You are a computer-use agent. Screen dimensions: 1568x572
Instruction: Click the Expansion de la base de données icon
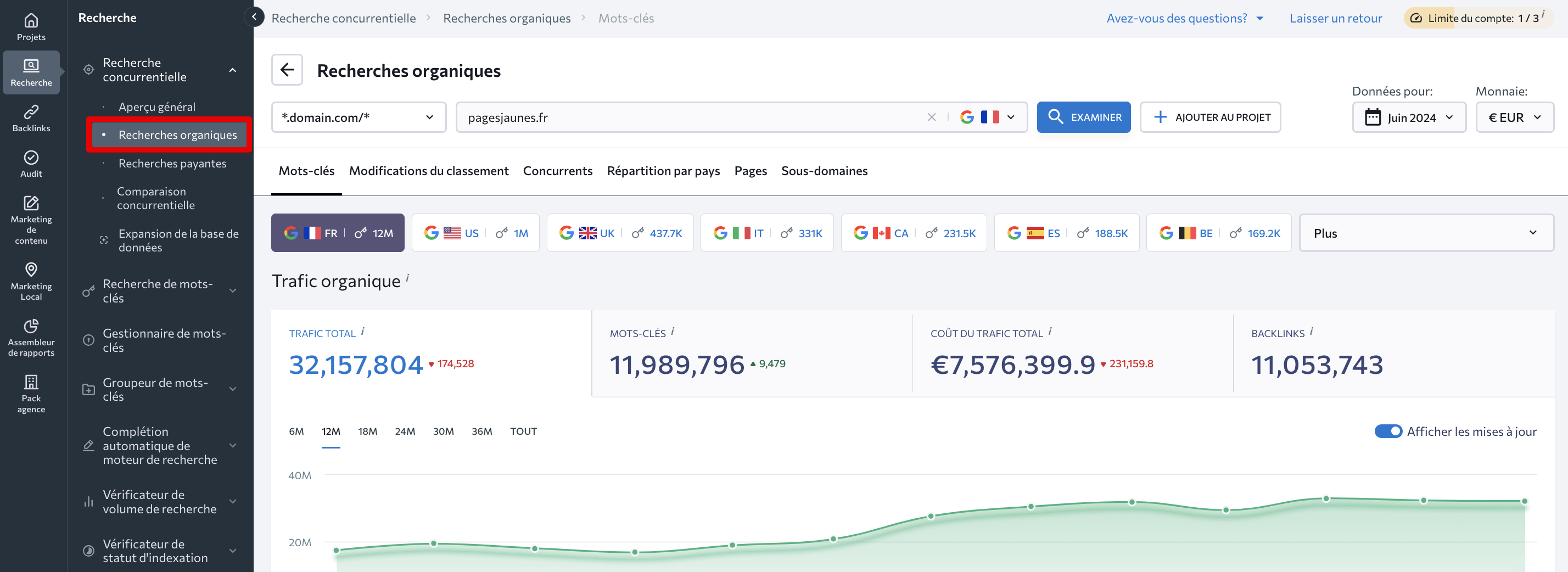[x=104, y=240]
